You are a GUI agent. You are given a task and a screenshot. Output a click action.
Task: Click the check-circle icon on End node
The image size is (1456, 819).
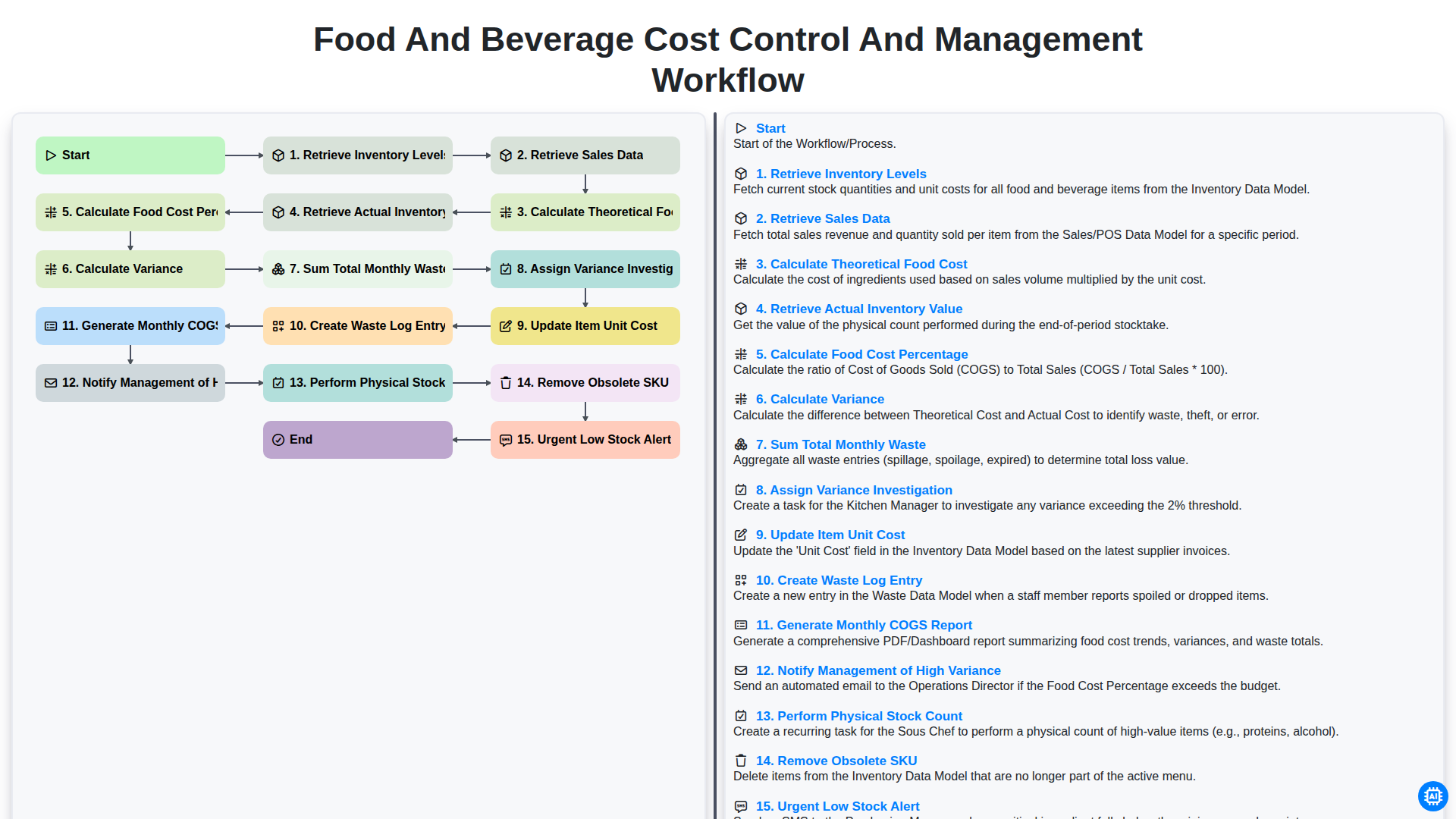(x=278, y=440)
